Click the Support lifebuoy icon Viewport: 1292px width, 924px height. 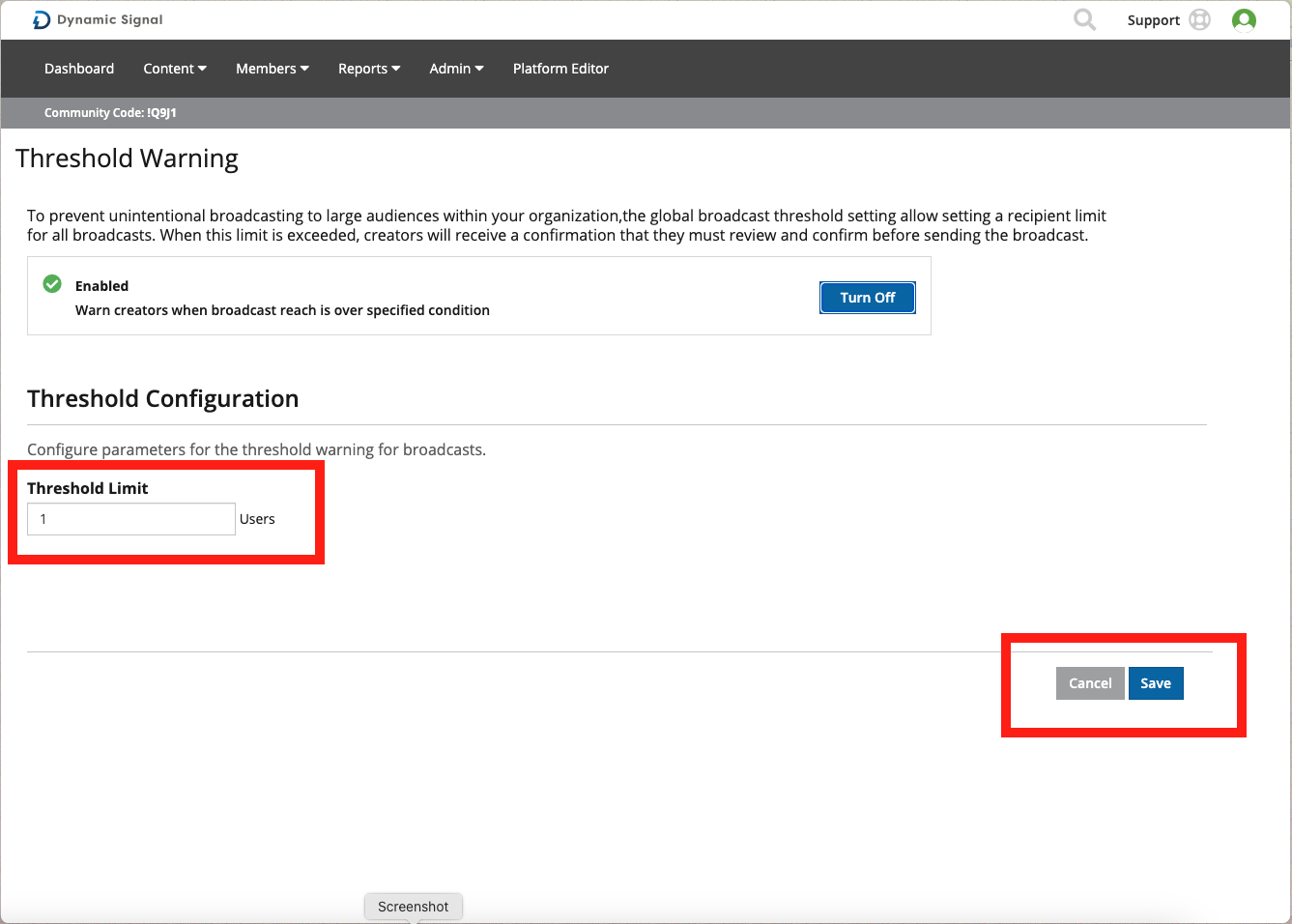point(1199,19)
